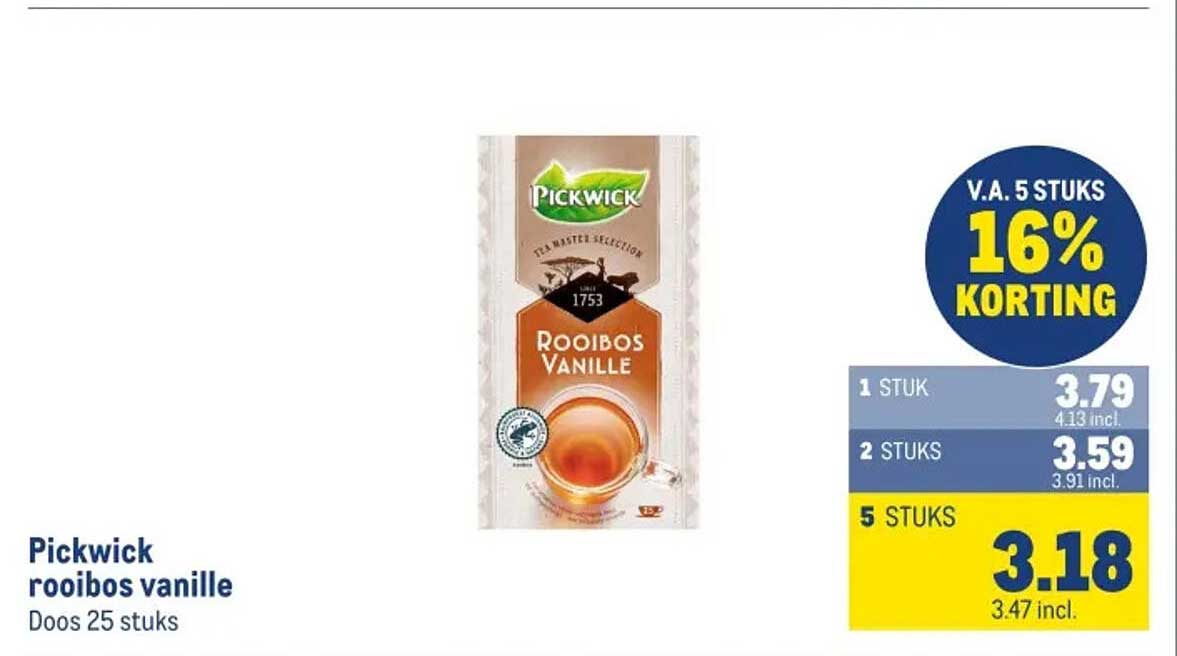1177x656 pixels.
Task: Select the 1 STUK price row
Action: pyautogui.click(x=998, y=398)
